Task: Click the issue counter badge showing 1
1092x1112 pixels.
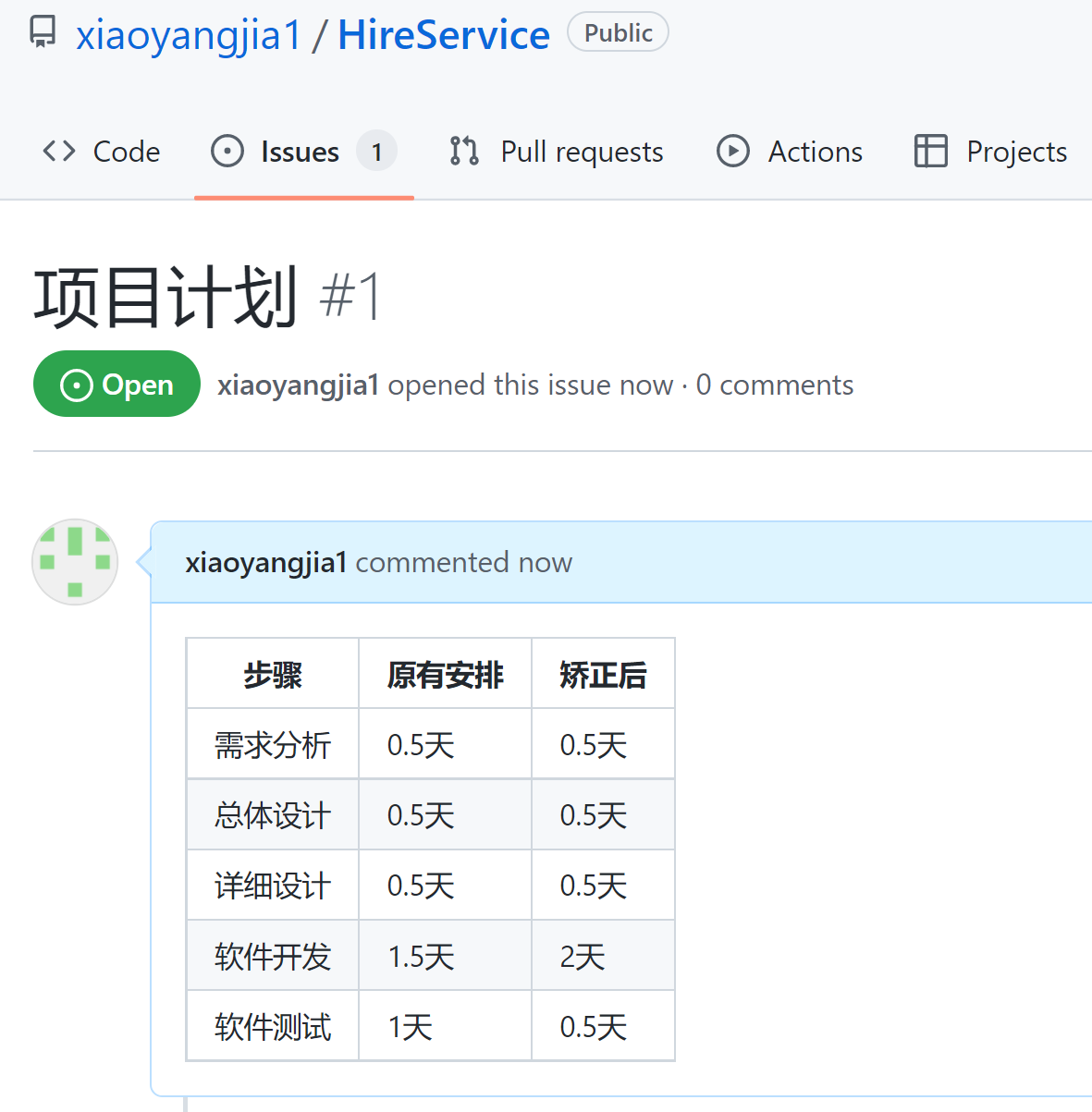Action: [x=377, y=152]
